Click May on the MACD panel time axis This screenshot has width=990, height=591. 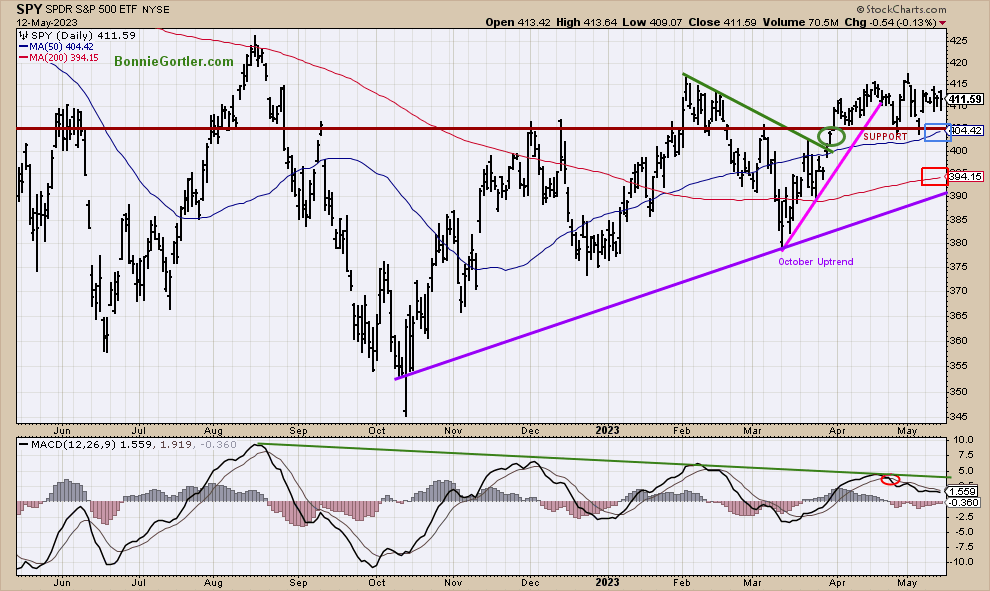(x=907, y=582)
